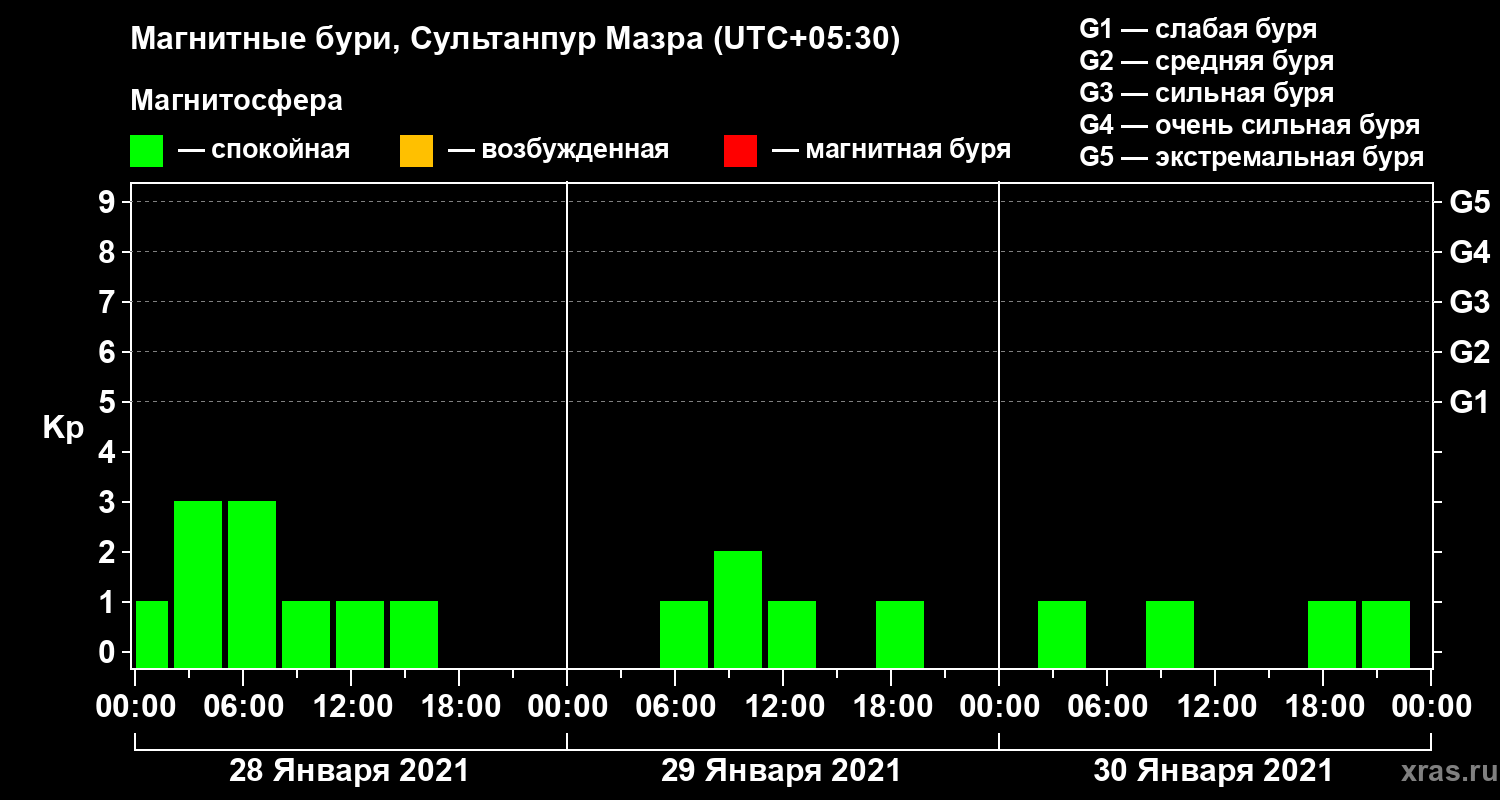The width and height of the screenshot is (1500, 800).
Task: Click the '06:00' time label under 29 January
Action: click(675, 706)
